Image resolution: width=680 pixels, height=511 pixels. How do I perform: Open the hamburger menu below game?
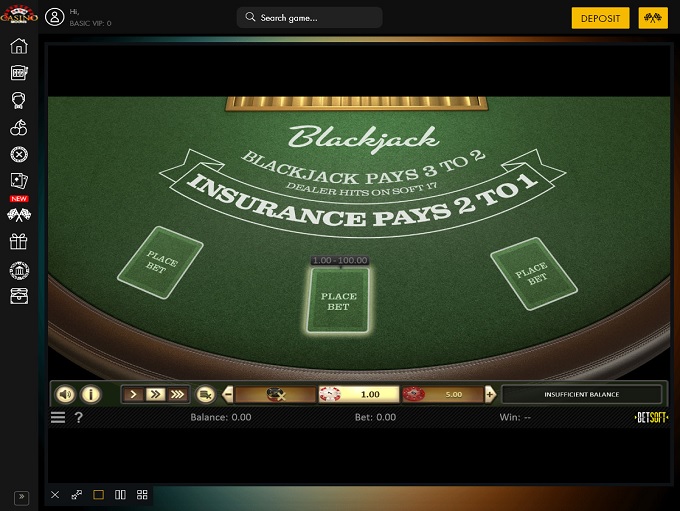(58, 417)
